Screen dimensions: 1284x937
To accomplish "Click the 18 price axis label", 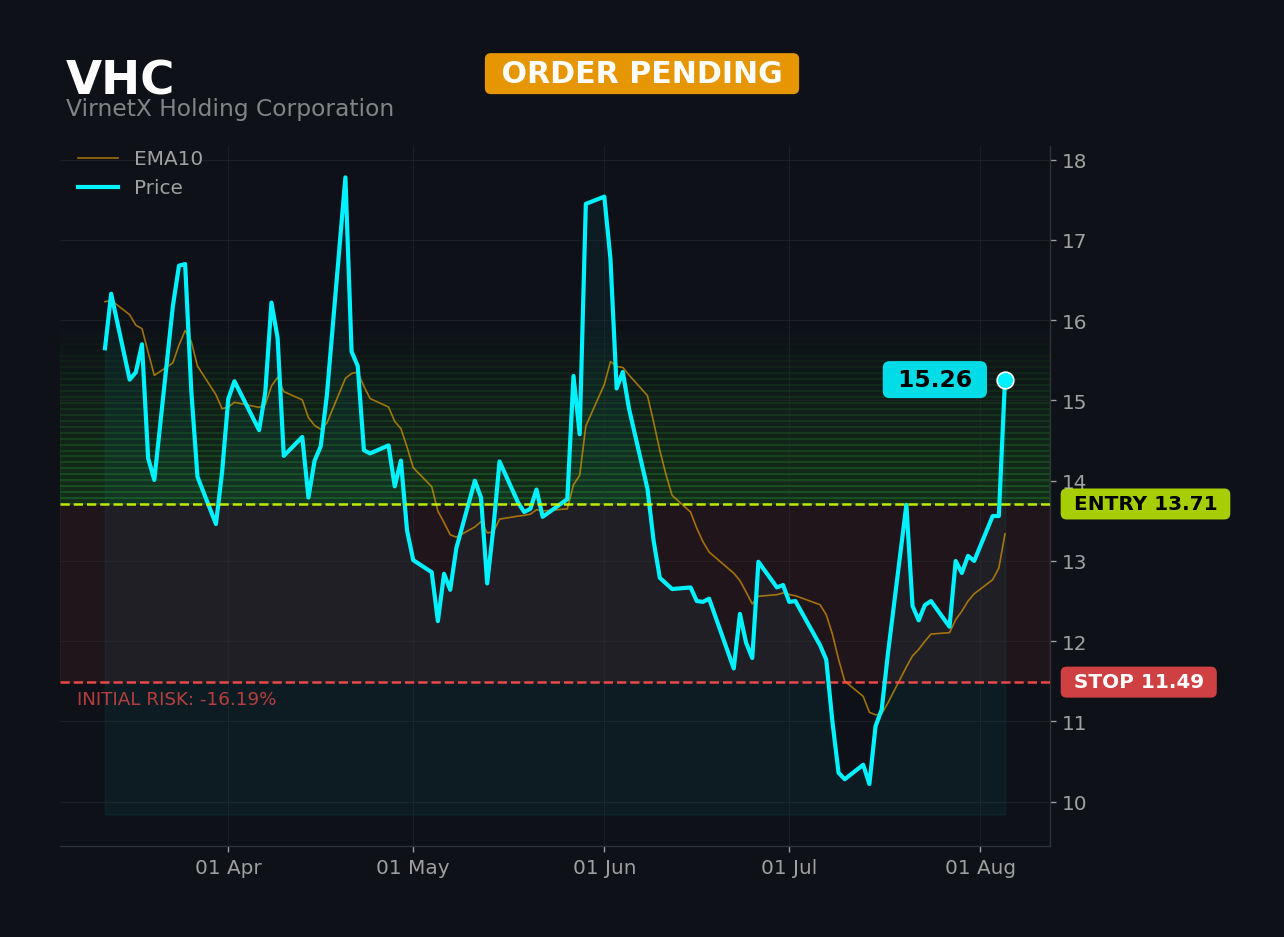I will point(1074,161).
